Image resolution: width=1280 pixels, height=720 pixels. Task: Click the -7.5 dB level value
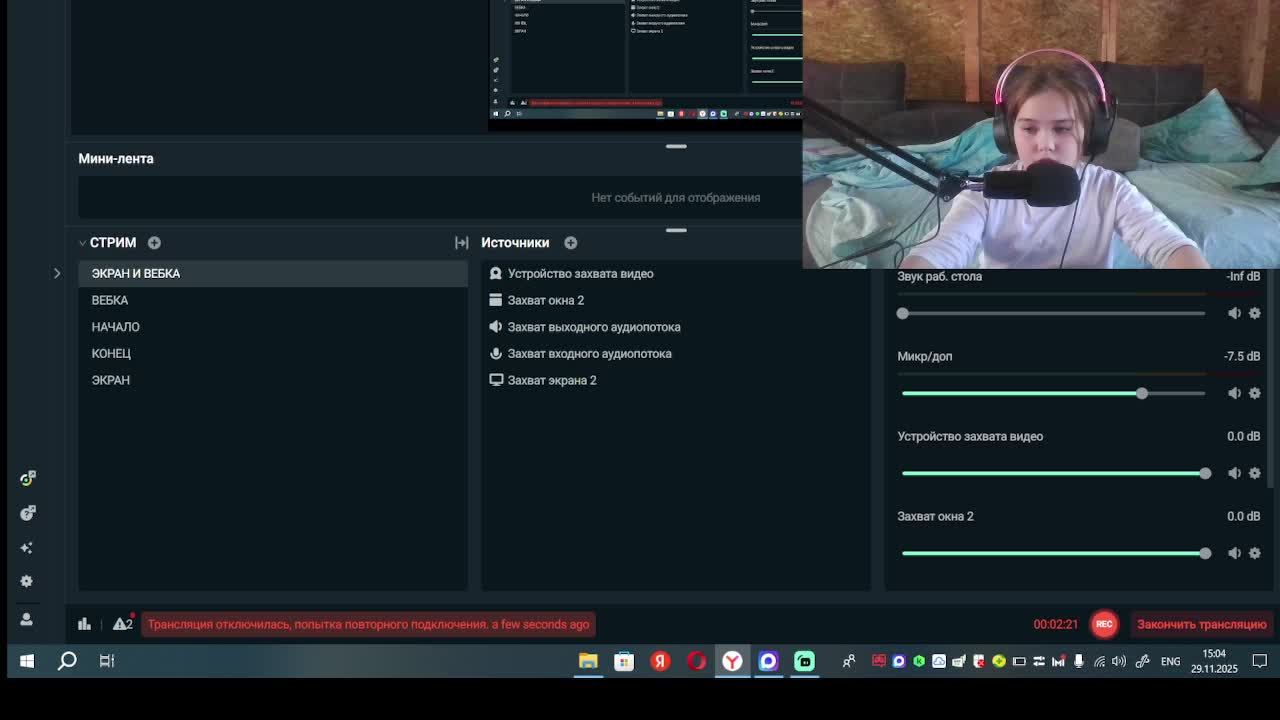(x=1242, y=356)
